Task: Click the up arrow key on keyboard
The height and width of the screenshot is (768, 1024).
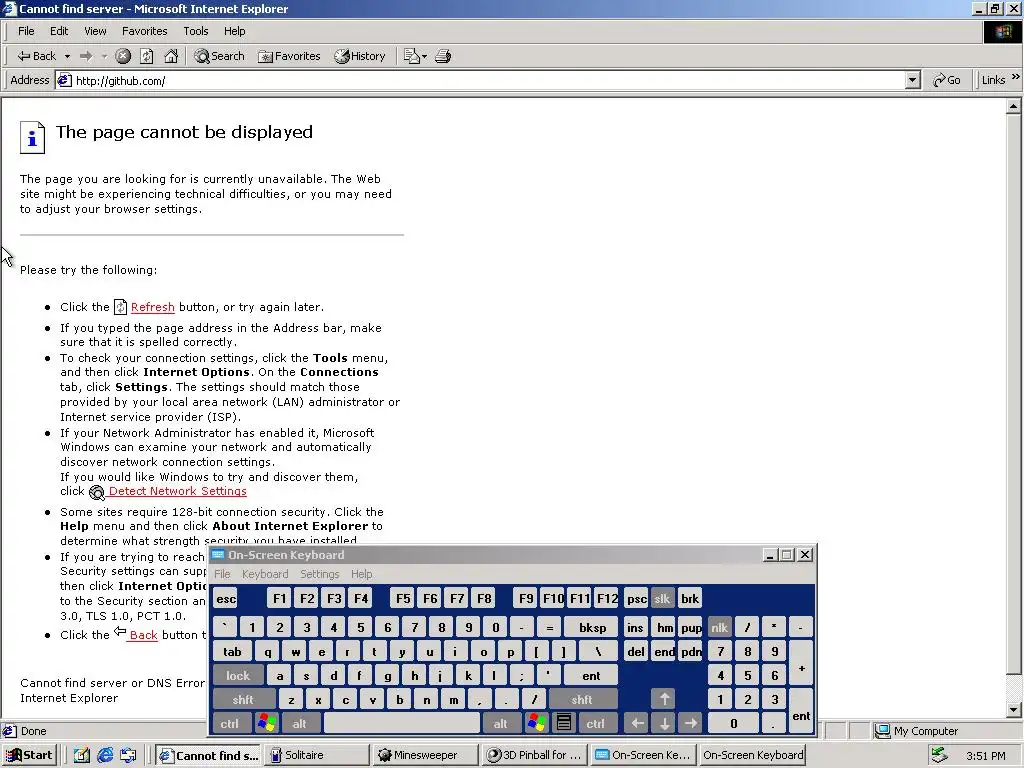Action: [664, 699]
